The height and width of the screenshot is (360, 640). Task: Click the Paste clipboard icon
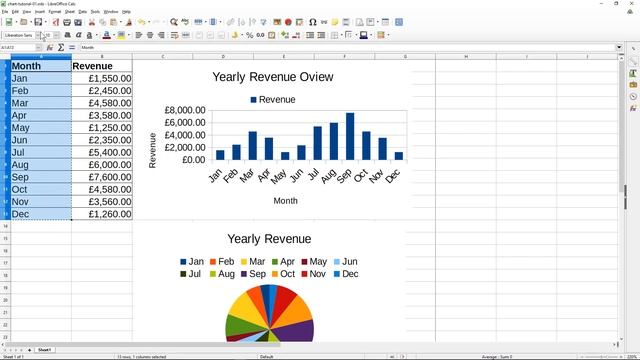114,22
